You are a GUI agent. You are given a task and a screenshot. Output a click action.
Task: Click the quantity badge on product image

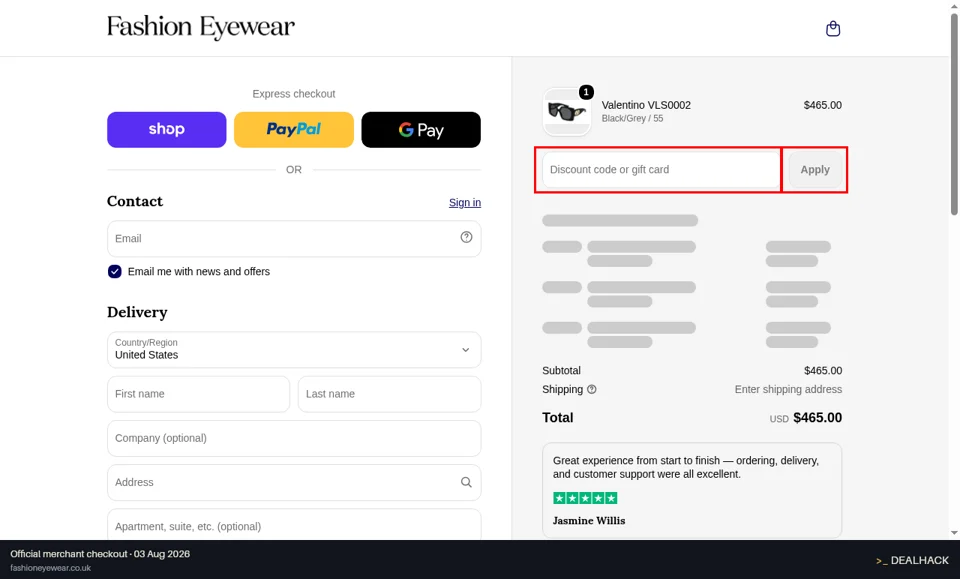click(x=586, y=92)
